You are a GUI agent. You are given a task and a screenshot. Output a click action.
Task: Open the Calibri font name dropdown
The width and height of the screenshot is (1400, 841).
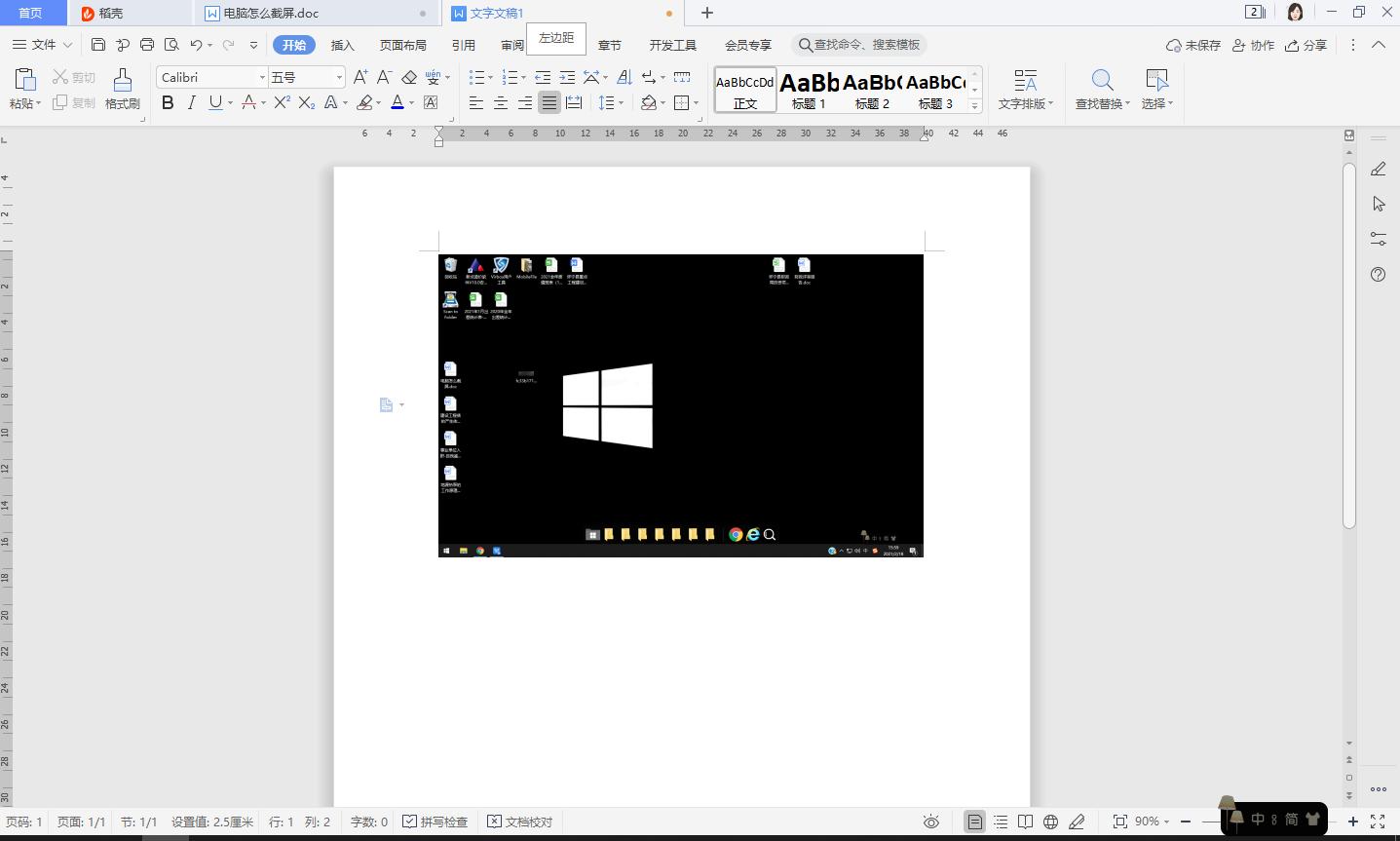click(262, 77)
